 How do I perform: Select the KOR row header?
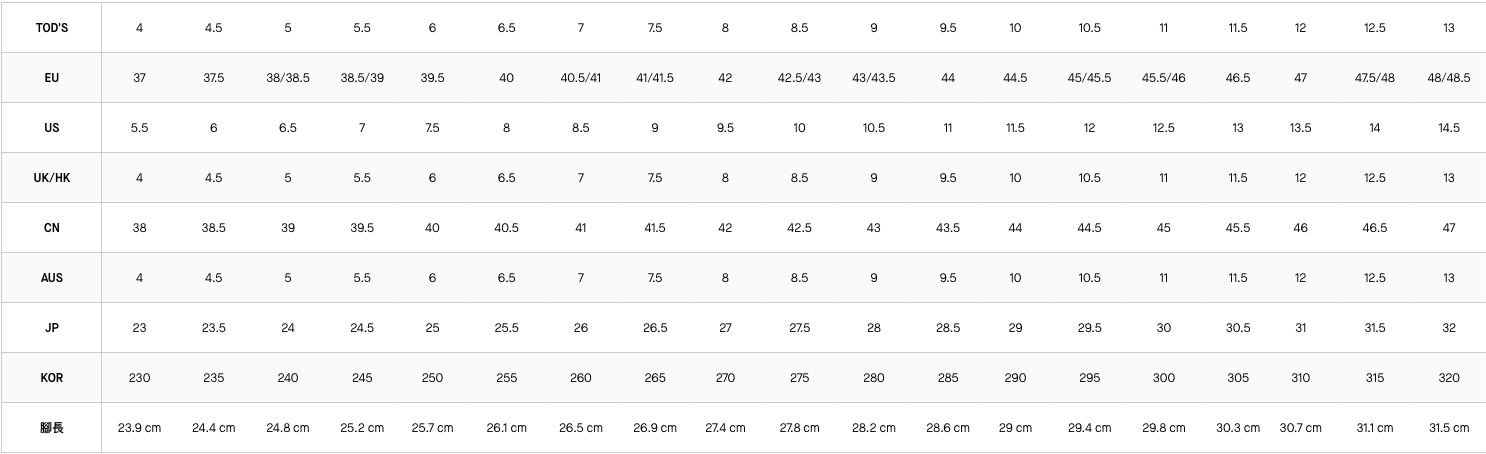[51, 378]
